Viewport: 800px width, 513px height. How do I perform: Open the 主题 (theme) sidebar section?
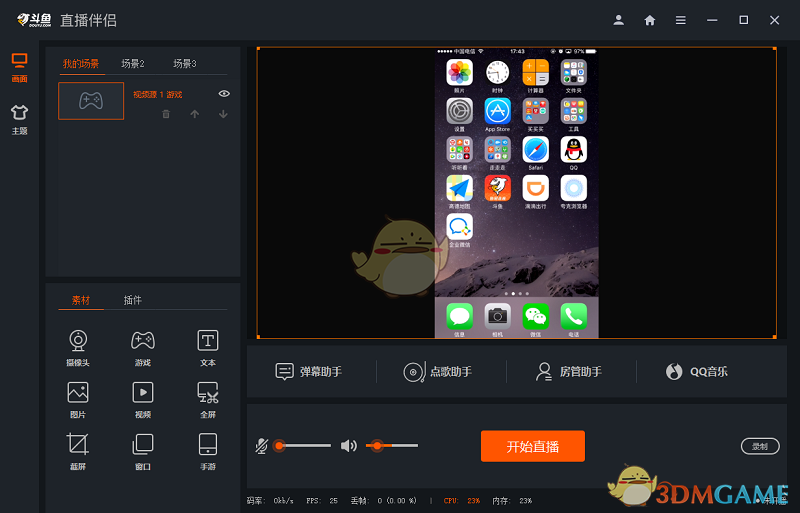[19, 119]
